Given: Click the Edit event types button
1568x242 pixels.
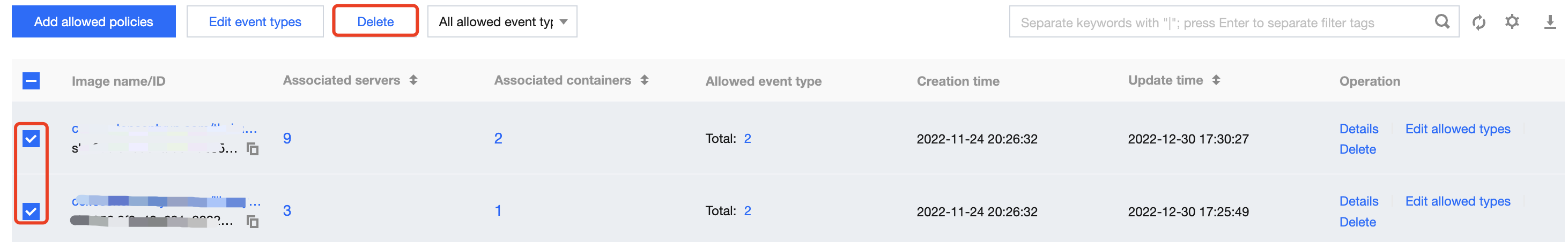Looking at the screenshot, I should (x=254, y=22).
